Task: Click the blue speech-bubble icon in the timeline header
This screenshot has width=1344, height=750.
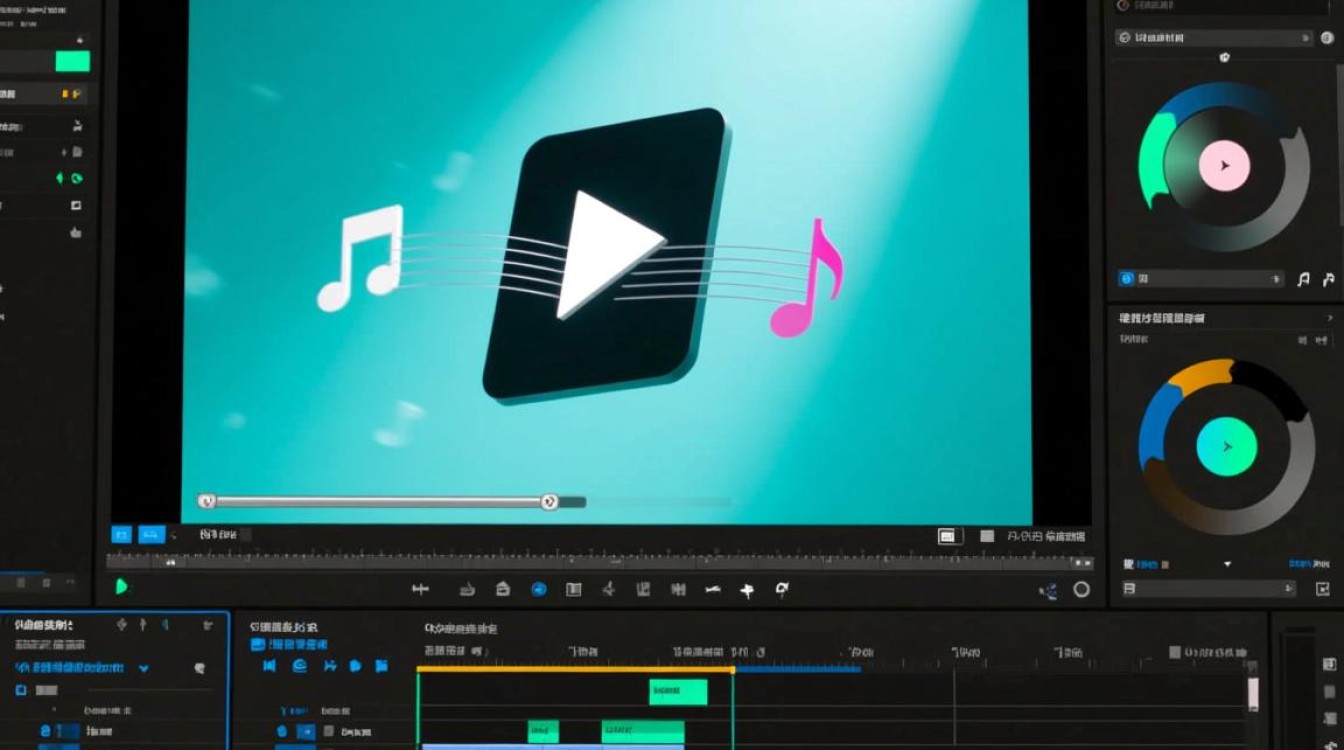Action: tap(353, 666)
